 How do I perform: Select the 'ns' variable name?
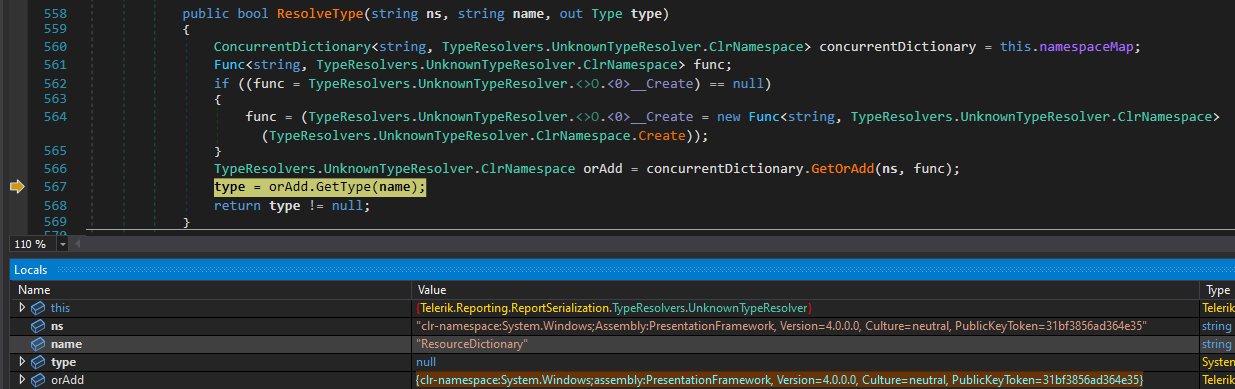click(x=58, y=326)
